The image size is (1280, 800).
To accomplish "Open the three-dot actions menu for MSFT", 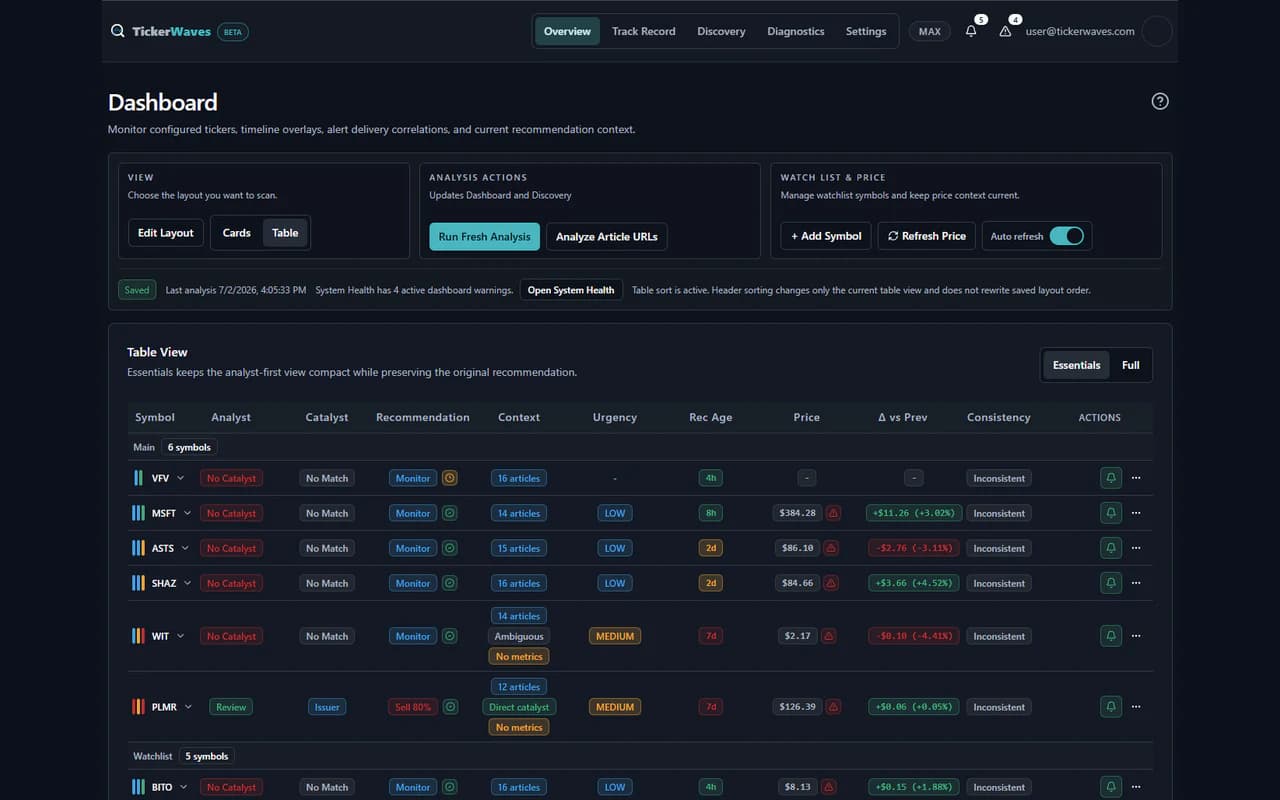I will (x=1136, y=513).
